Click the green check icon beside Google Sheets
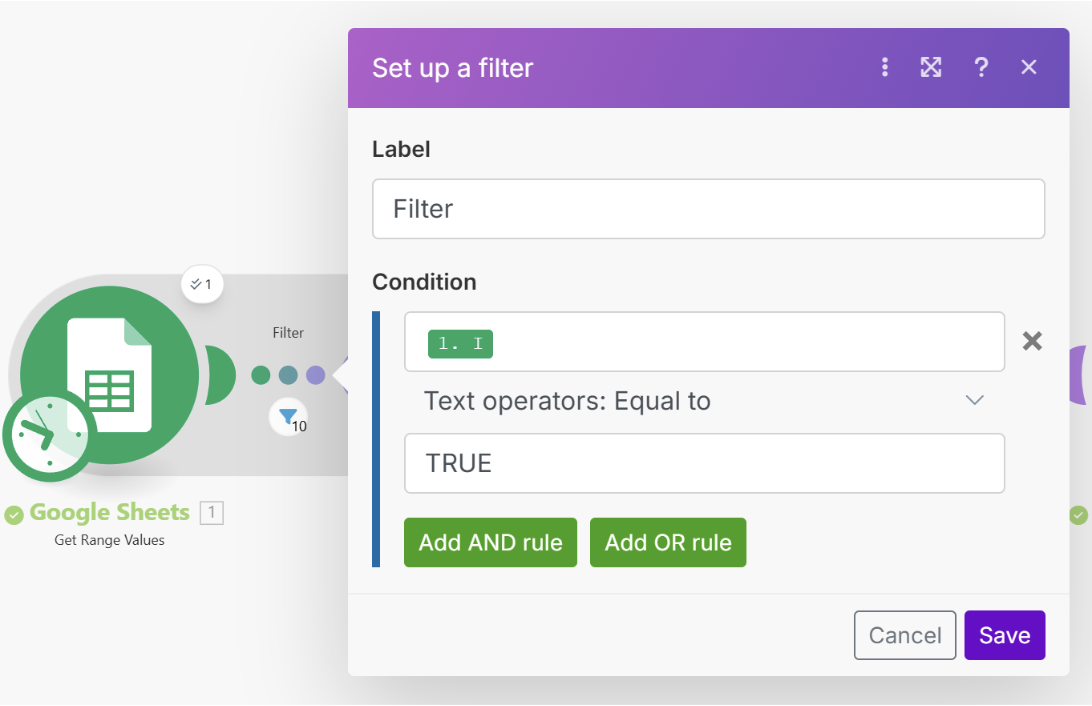Image resolution: width=1092 pixels, height=706 pixels. [14, 515]
